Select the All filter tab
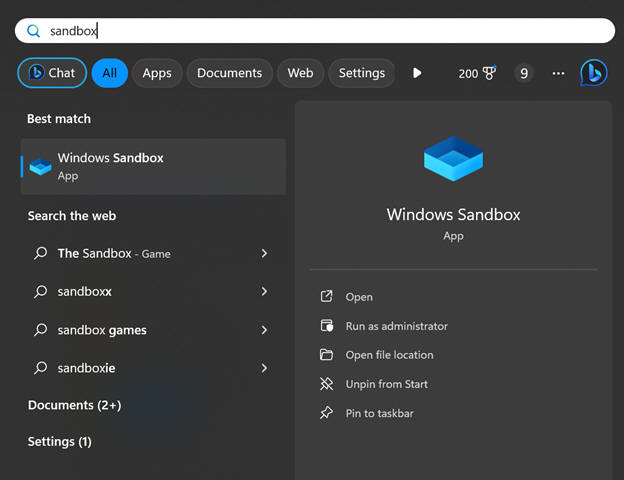624x480 pixels. pyautogui.click(x=109, y=73)
